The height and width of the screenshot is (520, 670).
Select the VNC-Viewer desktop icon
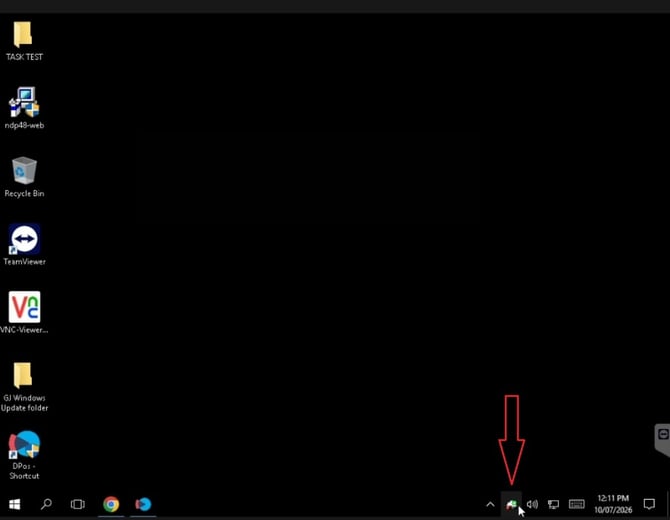coord(24,313)
